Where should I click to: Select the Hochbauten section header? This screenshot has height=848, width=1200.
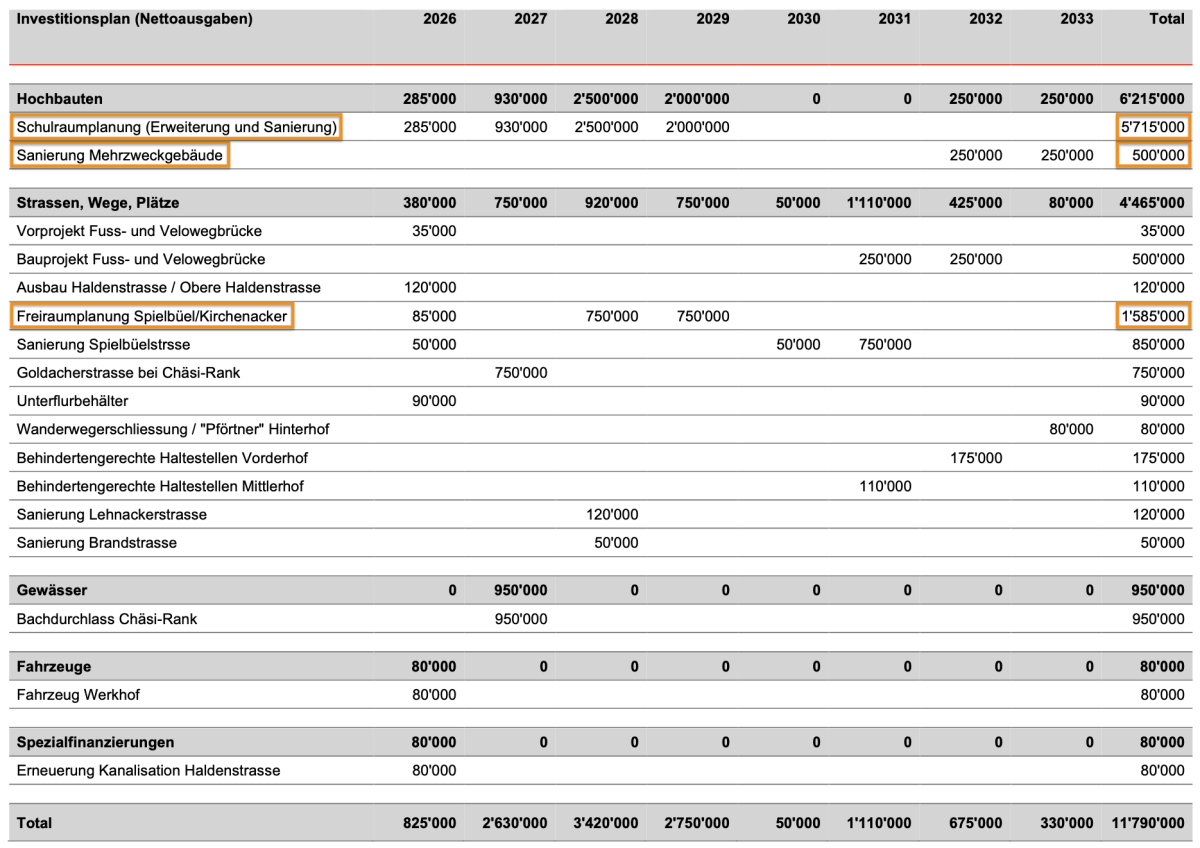point(60,99)
